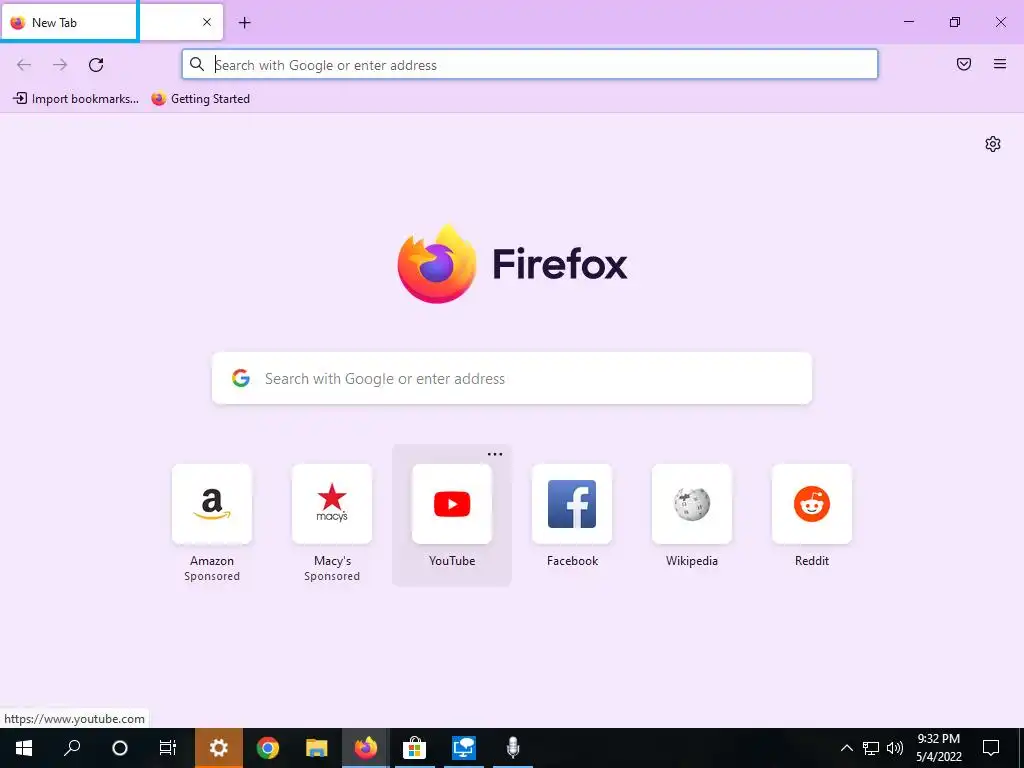Save to Pocket icon
Image resolution: width=1024 pixels, height=768 pixels.
964,64
